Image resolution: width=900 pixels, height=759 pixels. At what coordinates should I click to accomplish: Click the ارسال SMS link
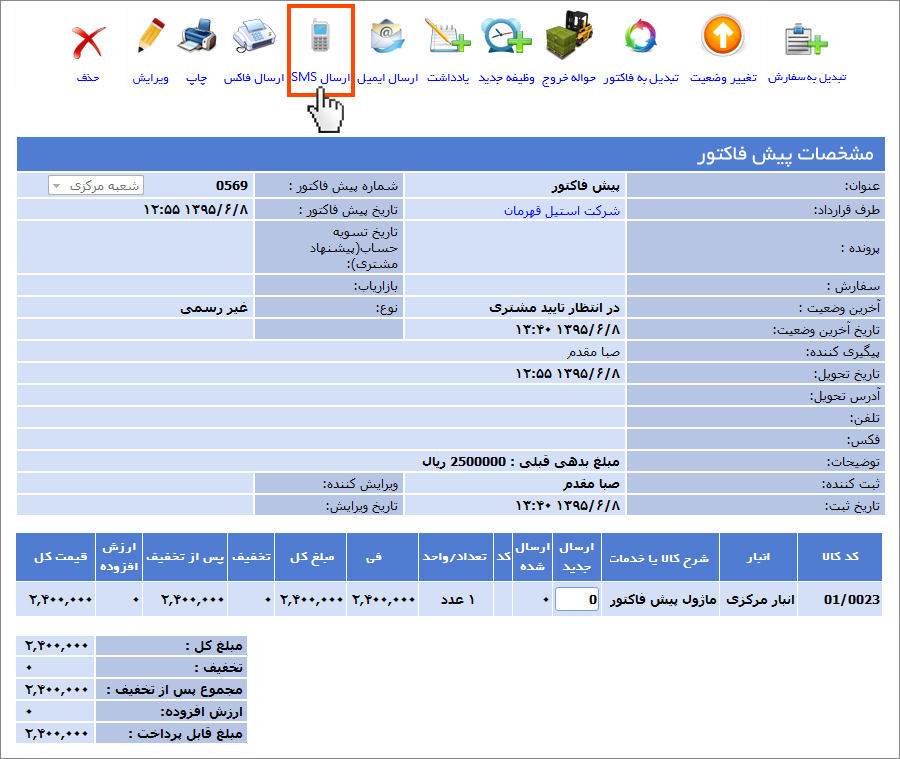click(320, 78)
